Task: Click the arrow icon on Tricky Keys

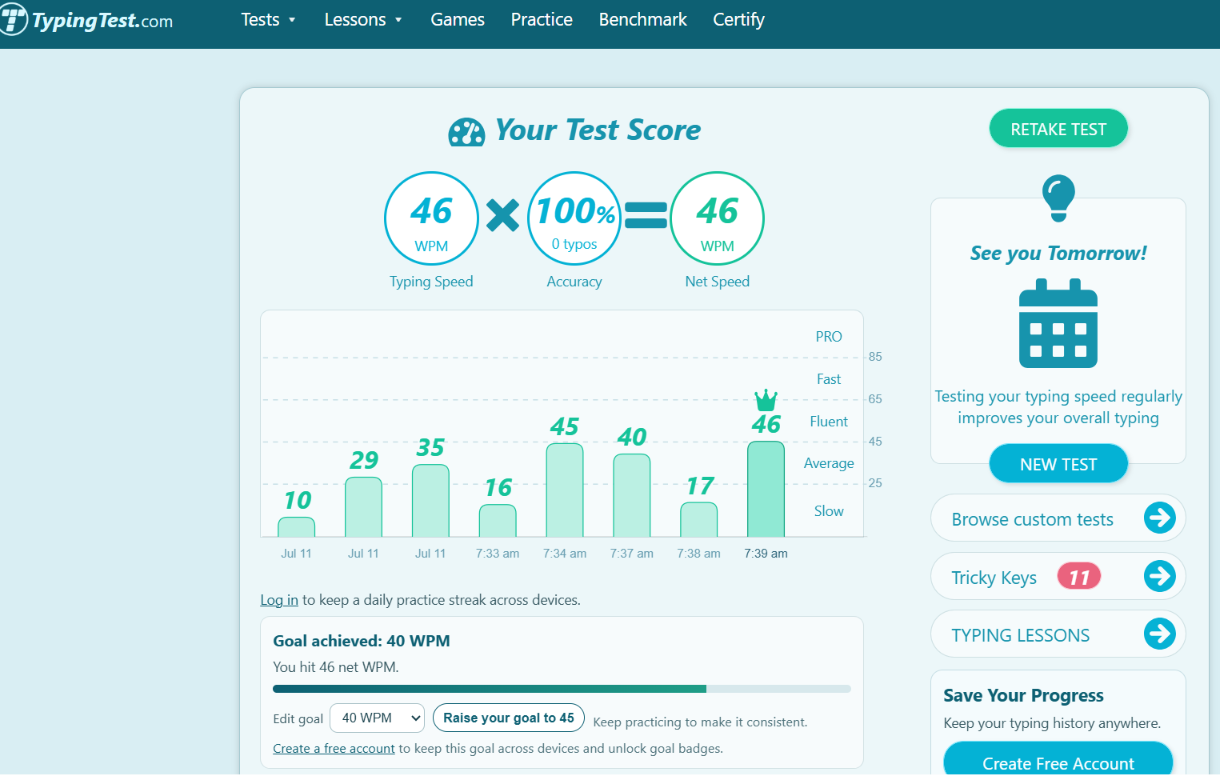Action: (1159, 577)
